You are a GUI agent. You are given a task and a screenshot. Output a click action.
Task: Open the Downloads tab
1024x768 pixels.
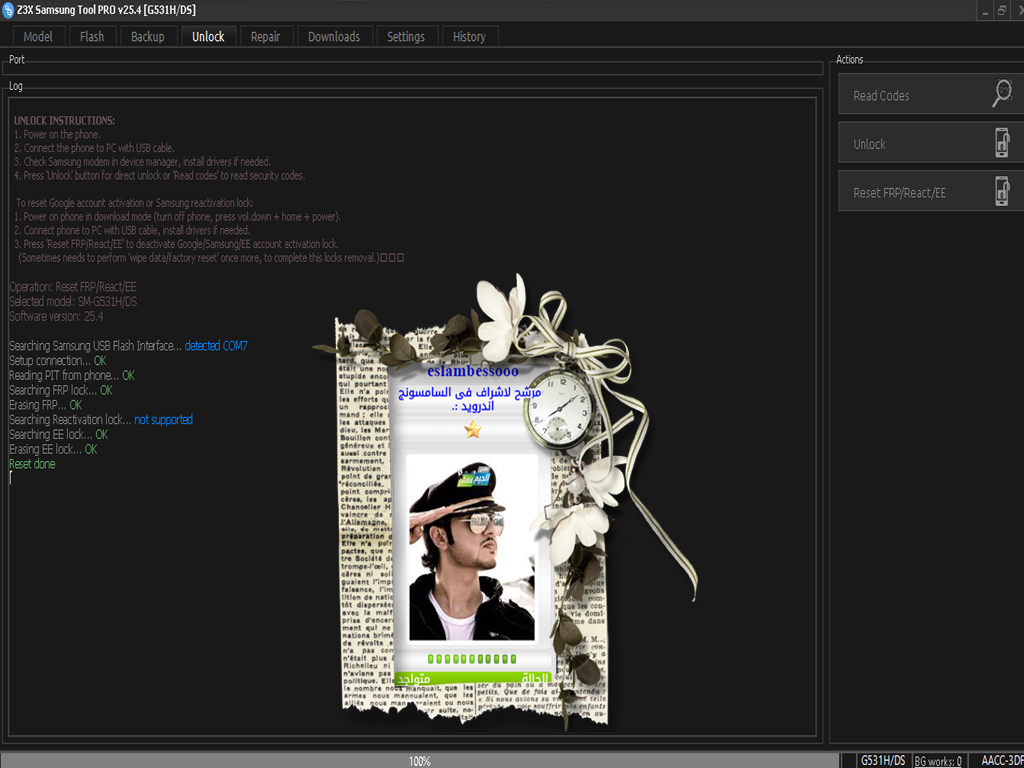point(334,37)
